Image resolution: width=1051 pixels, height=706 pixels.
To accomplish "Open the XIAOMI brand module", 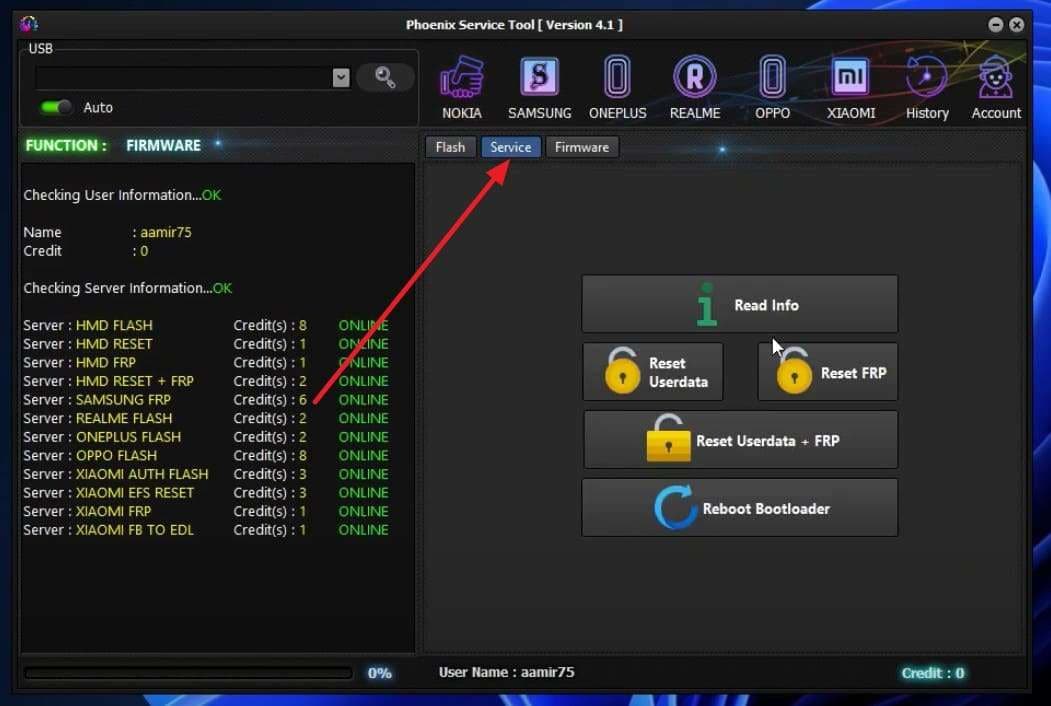I will pos(851,88).
